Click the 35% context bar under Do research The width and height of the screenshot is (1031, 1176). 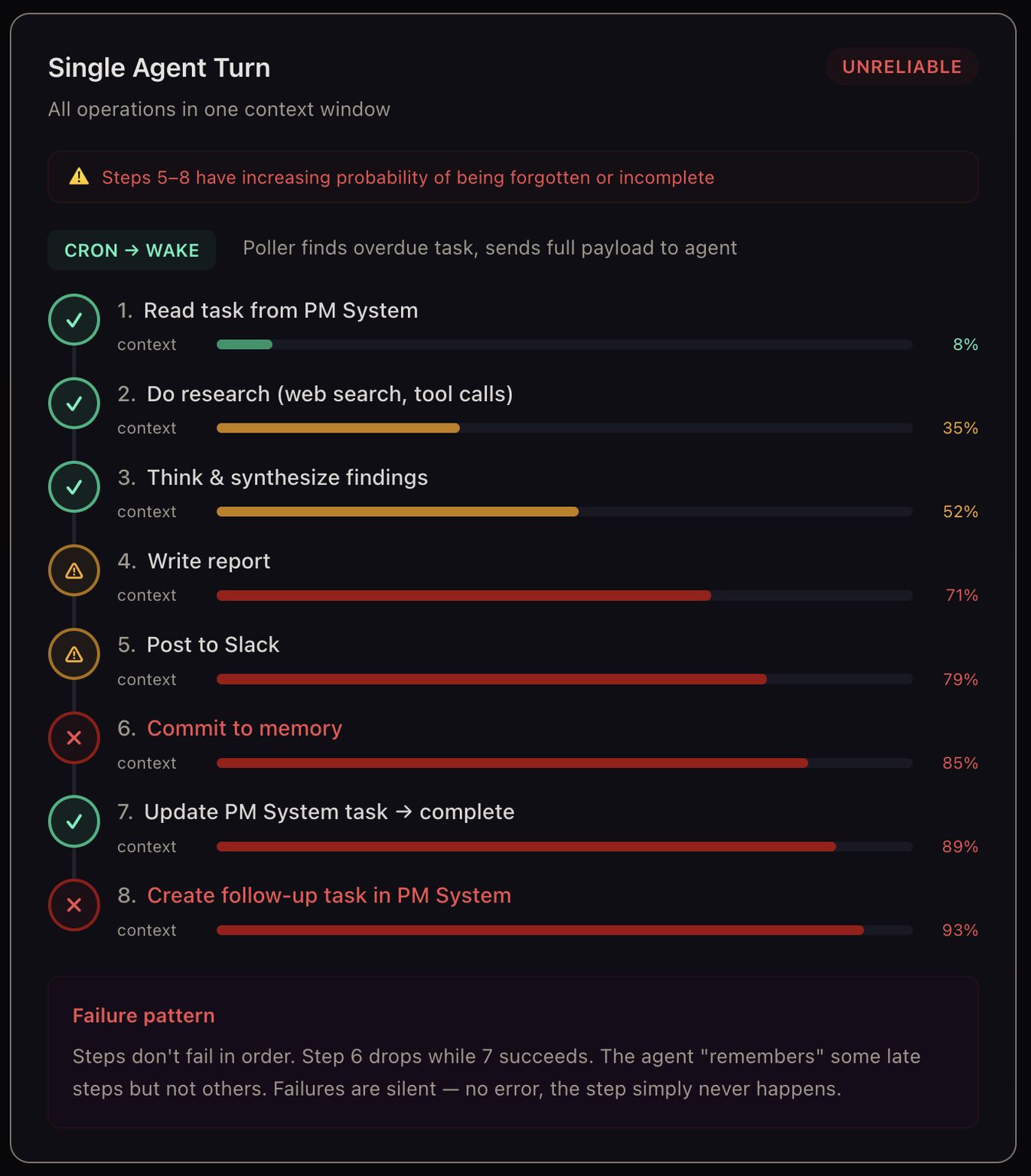(564, 428)
